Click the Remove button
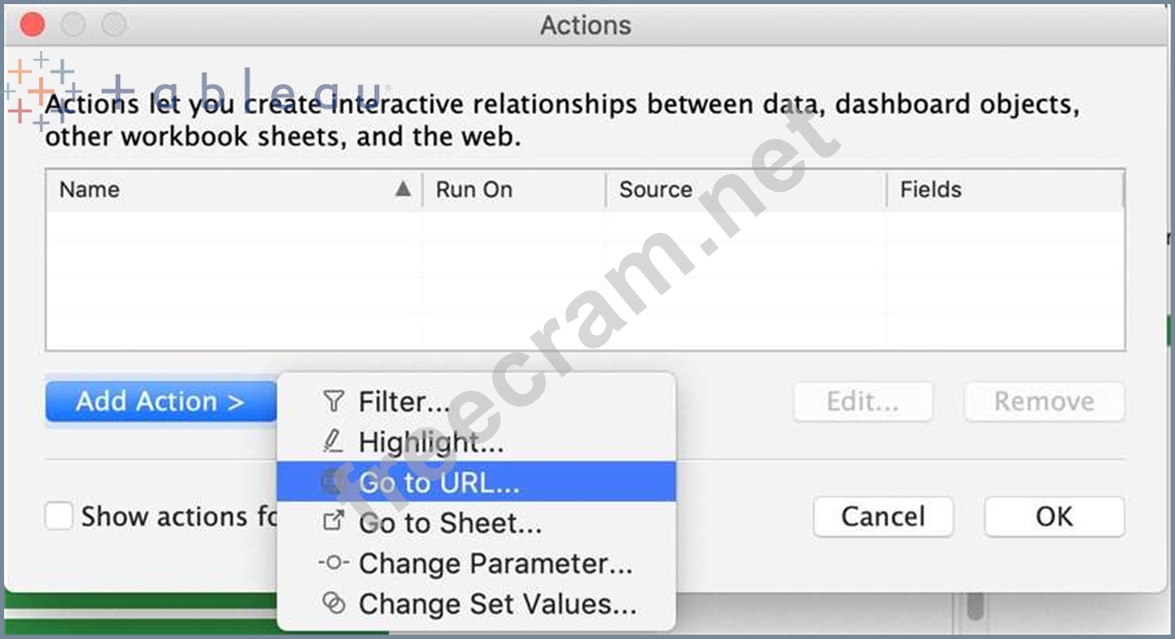Image resolution: width=1175 pixels, height=639 pixels. (x=1043, y=402)
